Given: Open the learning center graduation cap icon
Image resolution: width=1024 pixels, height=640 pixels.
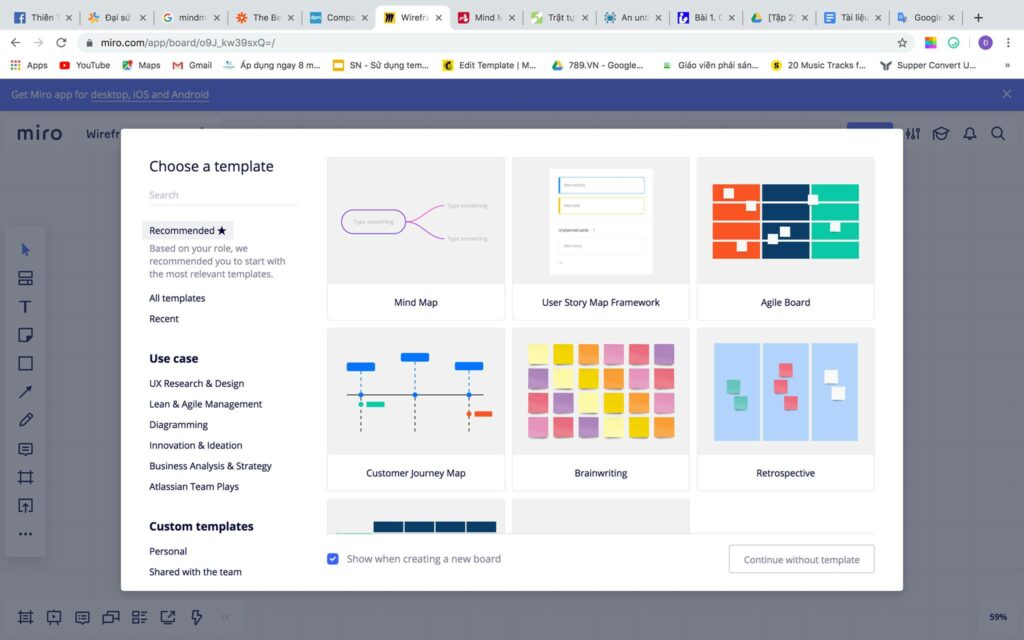Looking at the screenshot, I should [x=940, y=133].
